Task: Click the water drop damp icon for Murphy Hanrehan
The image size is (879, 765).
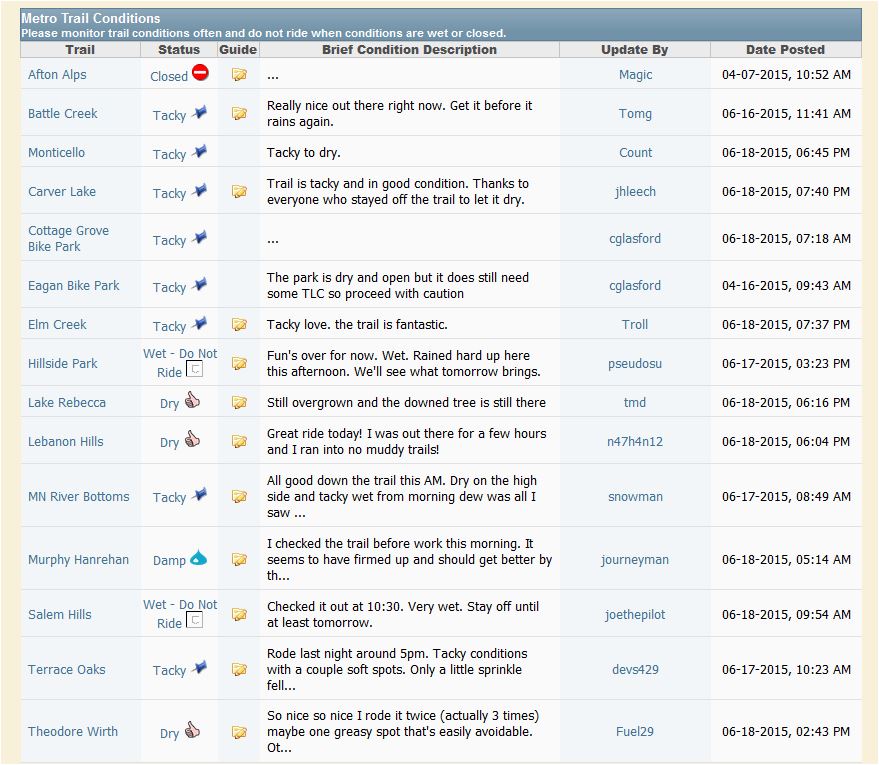Action: [x=198, y=558]
